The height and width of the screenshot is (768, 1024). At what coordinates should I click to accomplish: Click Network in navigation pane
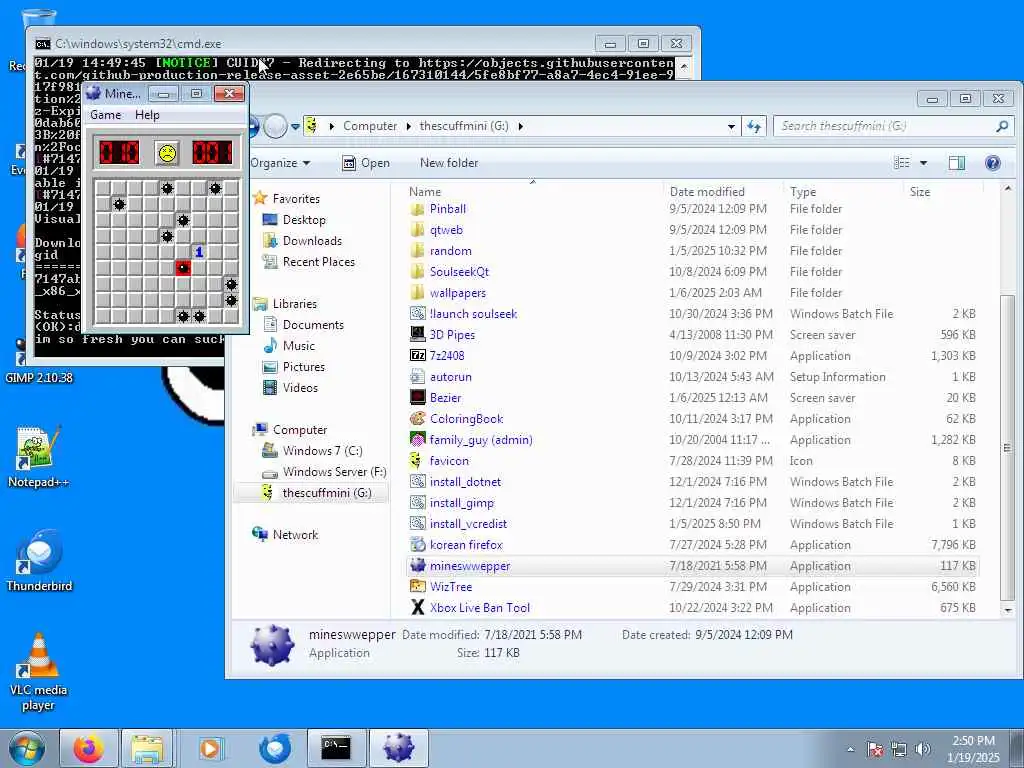click(295, 535)
